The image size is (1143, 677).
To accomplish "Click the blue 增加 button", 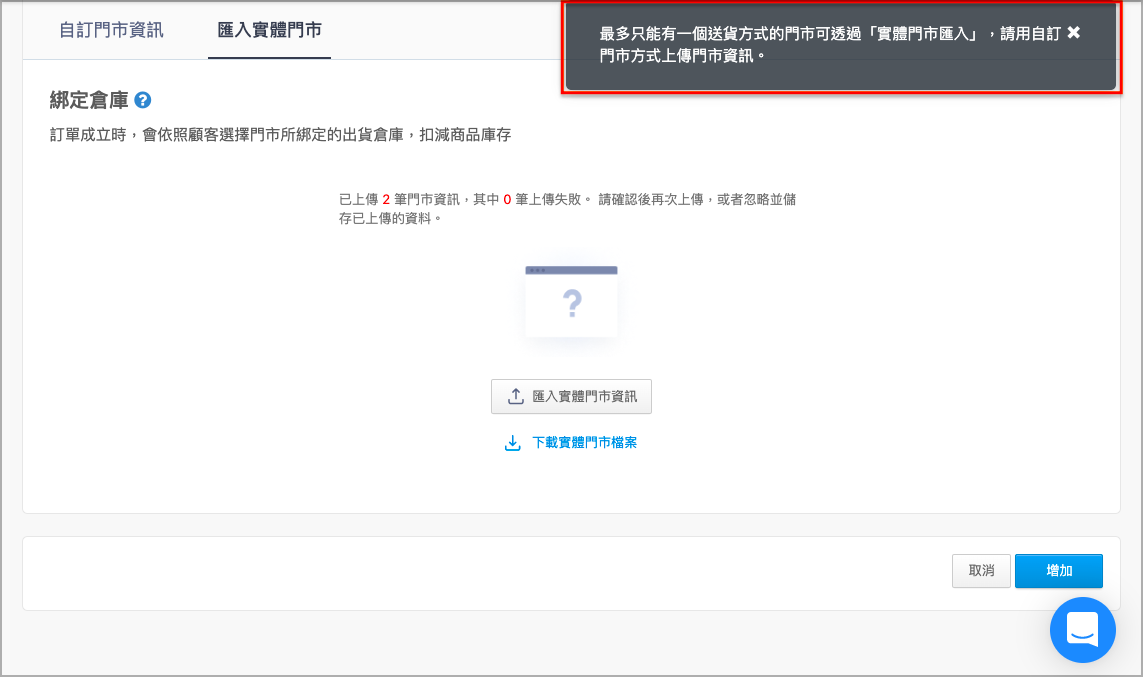I will tap(1058, 571).
